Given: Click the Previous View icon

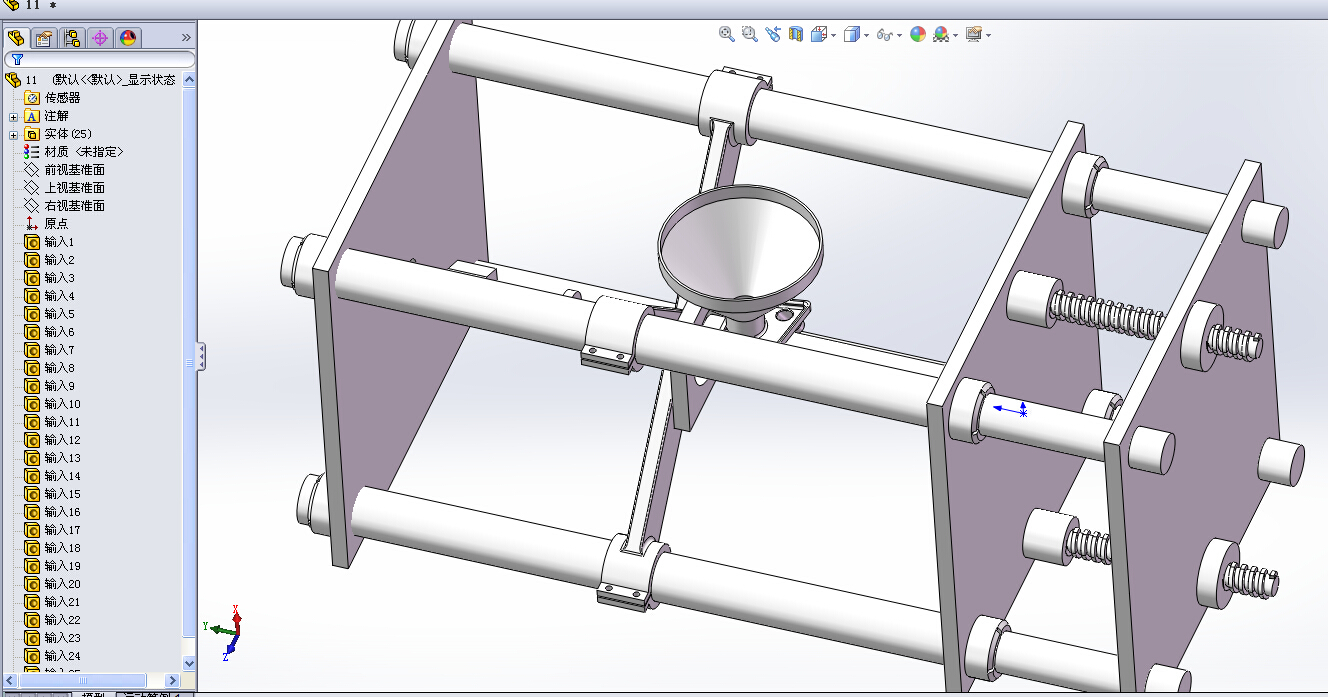Looking at the screenshot, I should 773,34.
